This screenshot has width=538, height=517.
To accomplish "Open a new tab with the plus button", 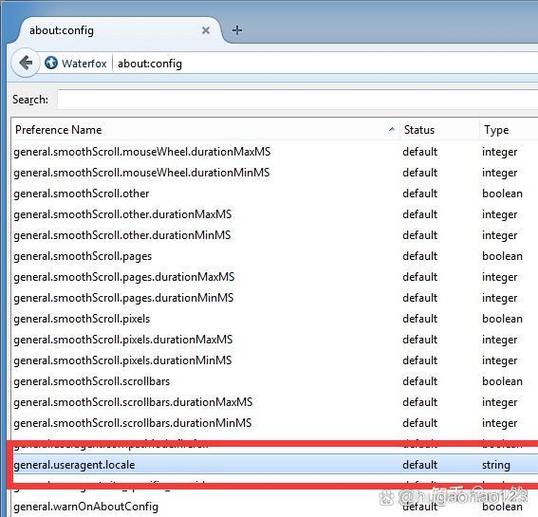I will pos(237,30).
